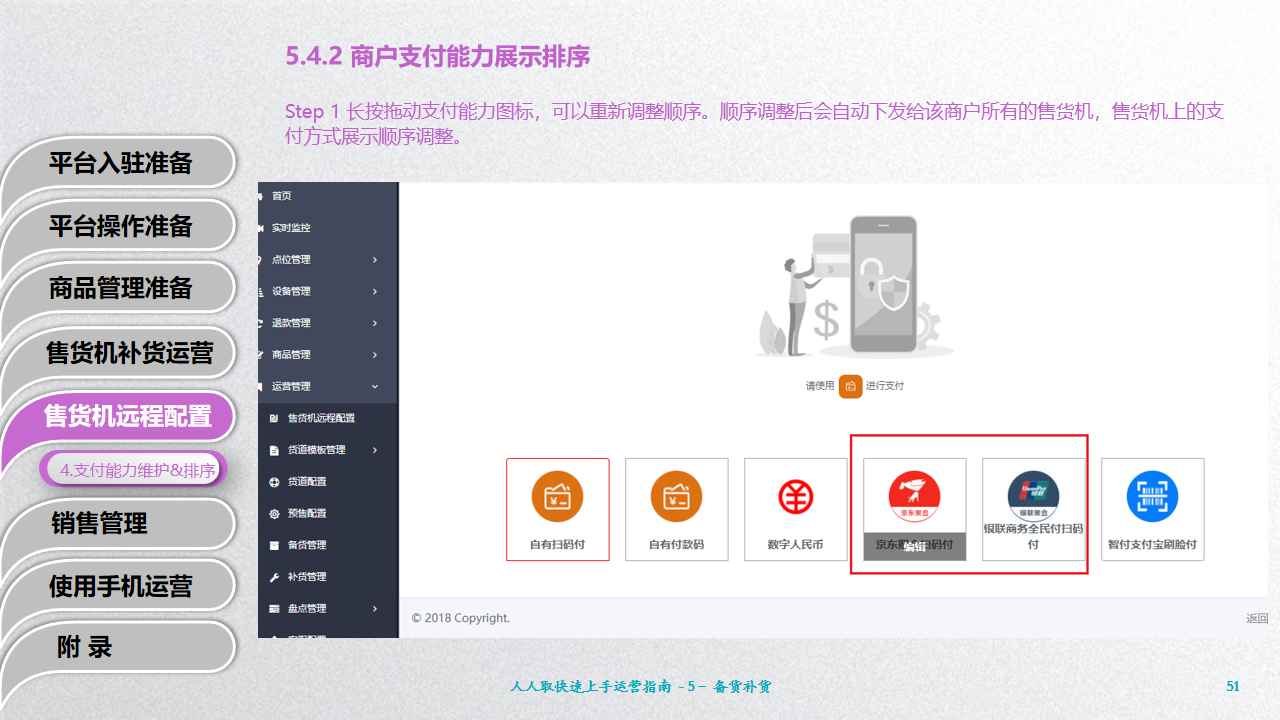Viewport: 1280px width, 720px height.
Task: Select 4.支付能力维护&排序 sub-section
Action: click(137, 470)
